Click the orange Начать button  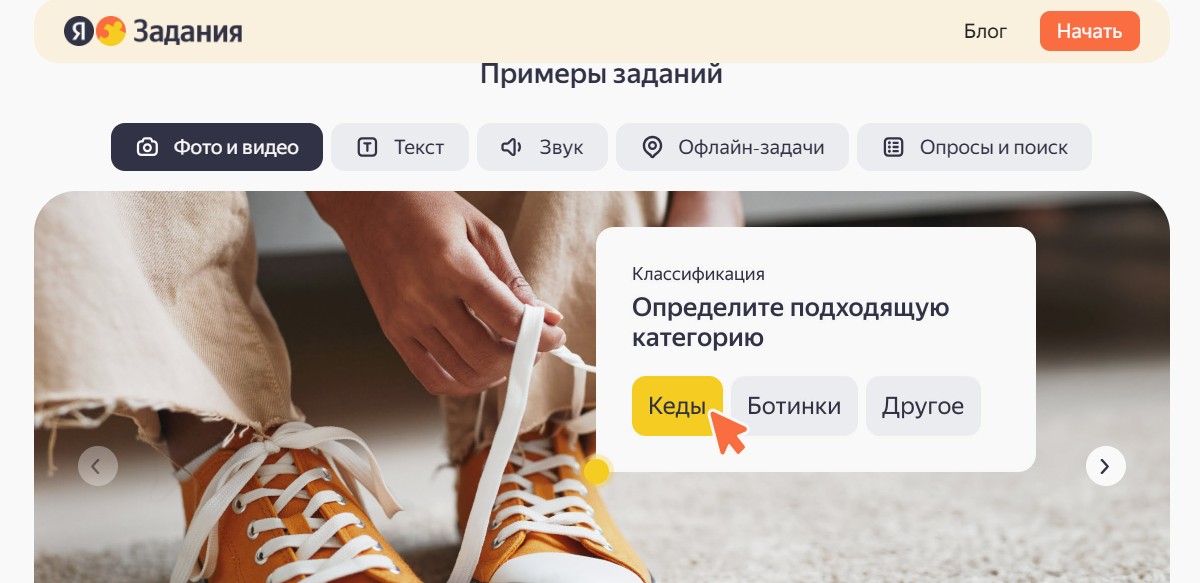click(x=1090, y=31)
